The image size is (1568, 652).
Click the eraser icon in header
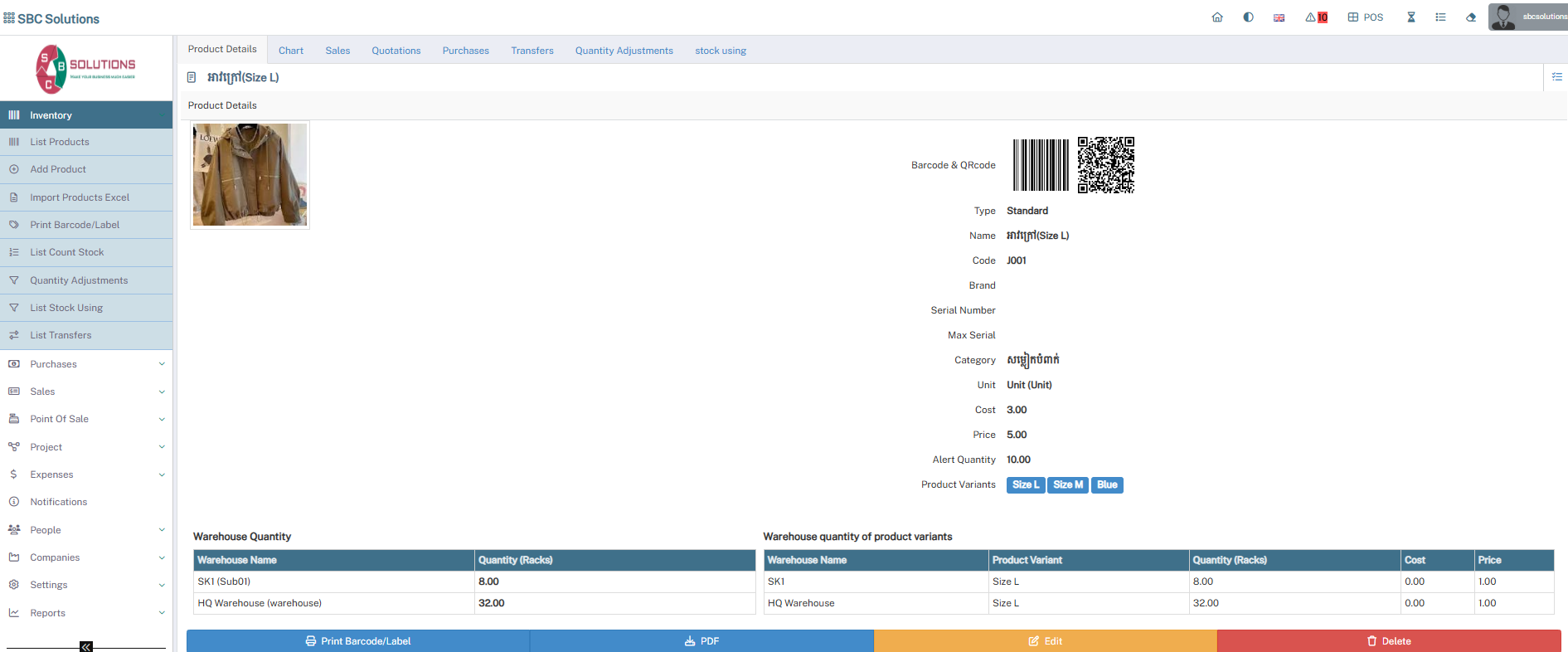tap(1471, 17)
